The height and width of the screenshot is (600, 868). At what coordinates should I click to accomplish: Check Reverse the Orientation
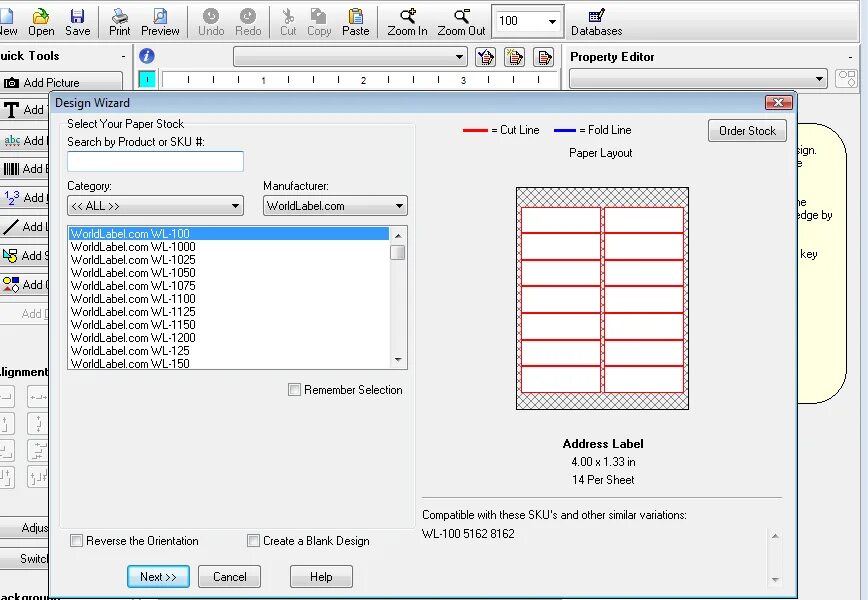76,541
